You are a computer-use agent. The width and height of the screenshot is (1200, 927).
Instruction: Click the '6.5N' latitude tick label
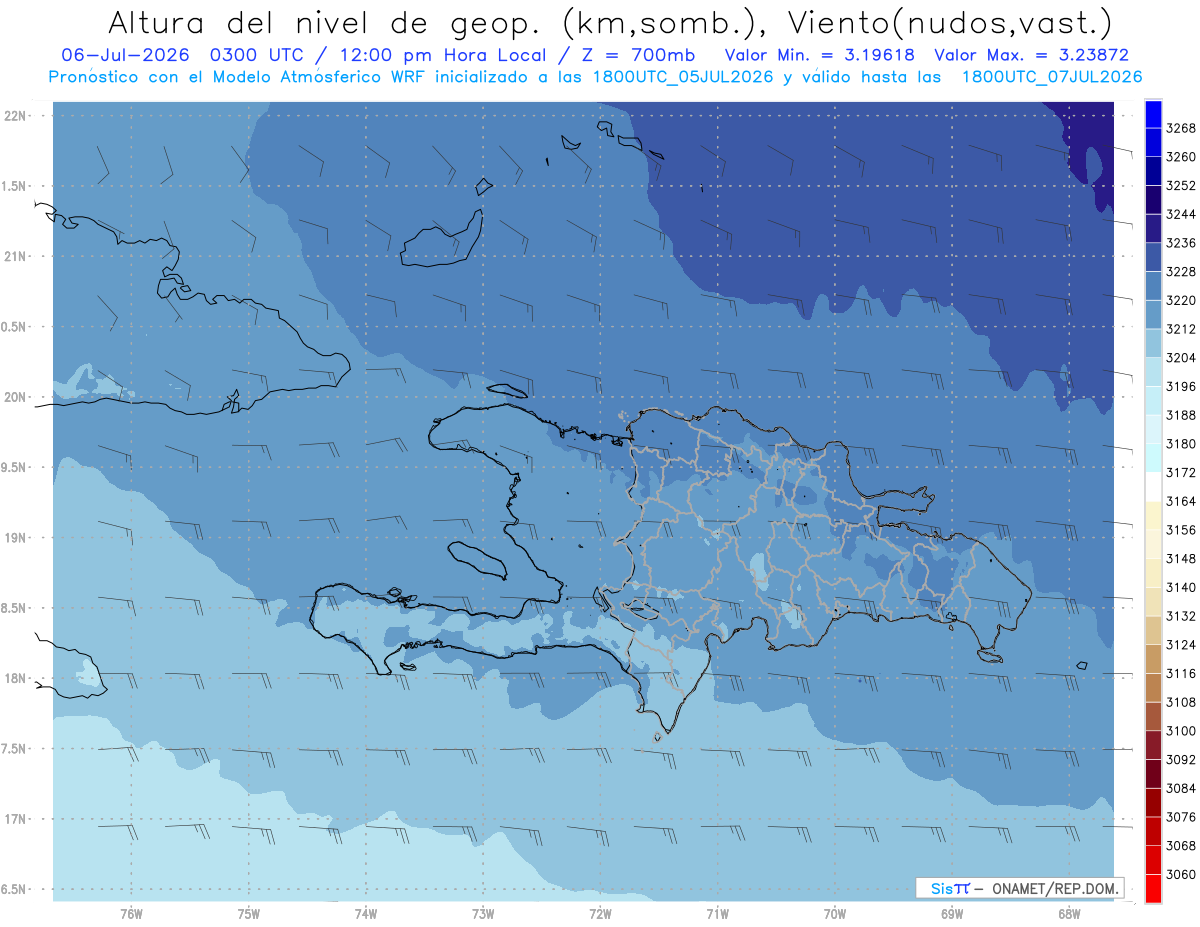(x=12, y=889)
